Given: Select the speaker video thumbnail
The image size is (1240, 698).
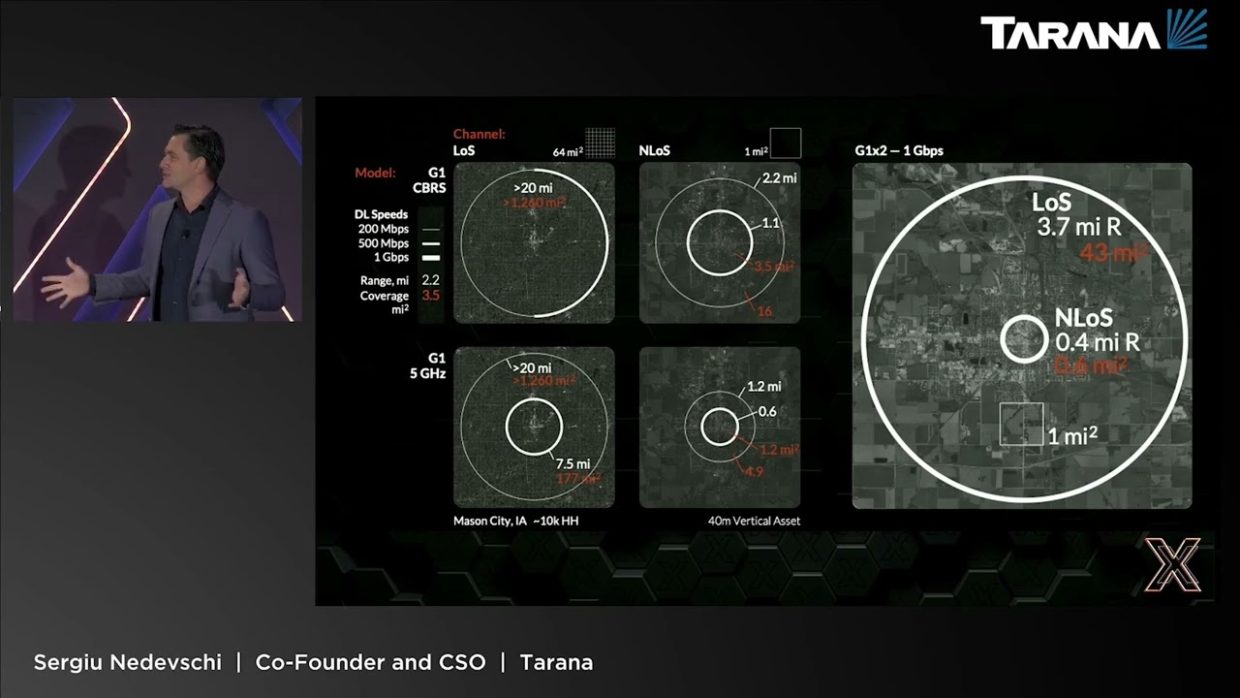Looking at the screenshot, I should 156,210.
